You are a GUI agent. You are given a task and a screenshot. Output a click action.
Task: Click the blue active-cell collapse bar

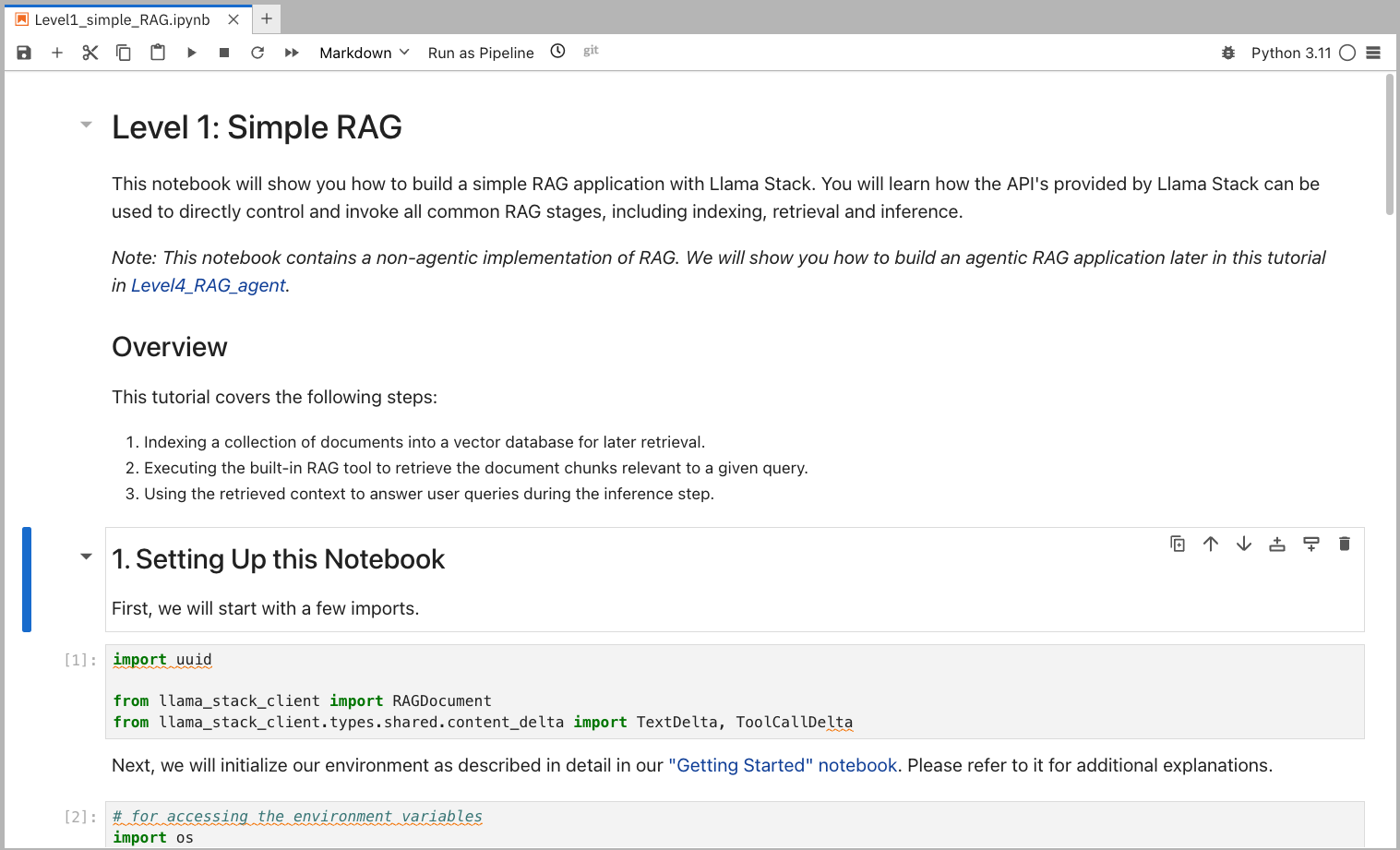27,580
